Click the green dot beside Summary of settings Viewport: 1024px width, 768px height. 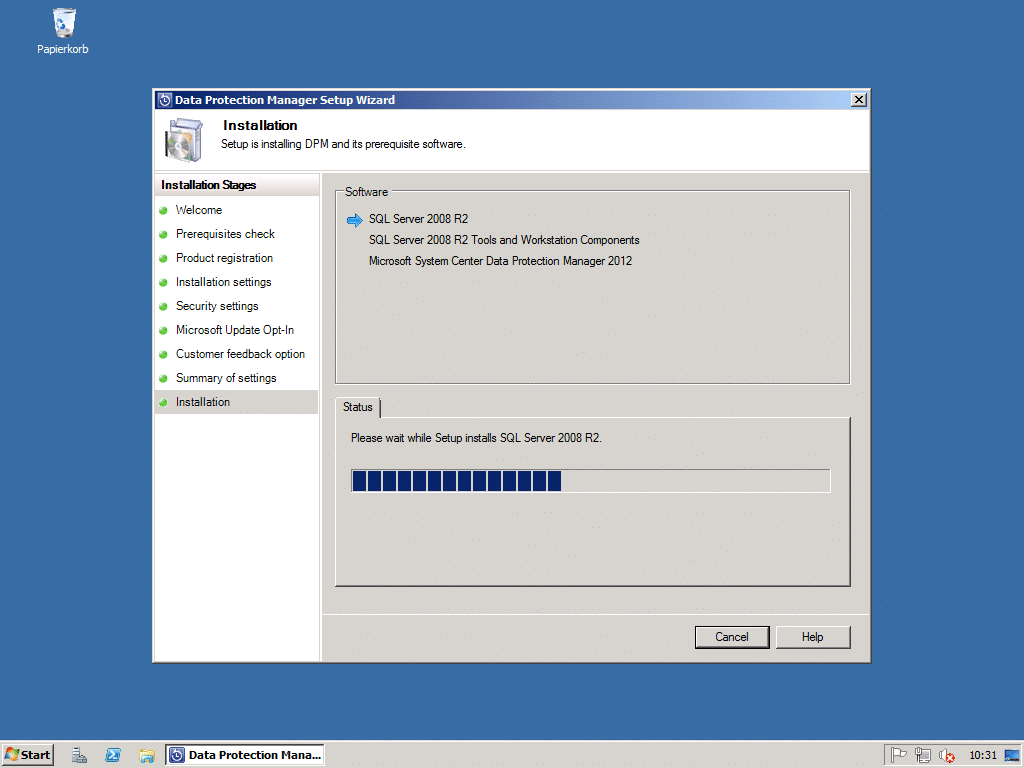(163, 378)
